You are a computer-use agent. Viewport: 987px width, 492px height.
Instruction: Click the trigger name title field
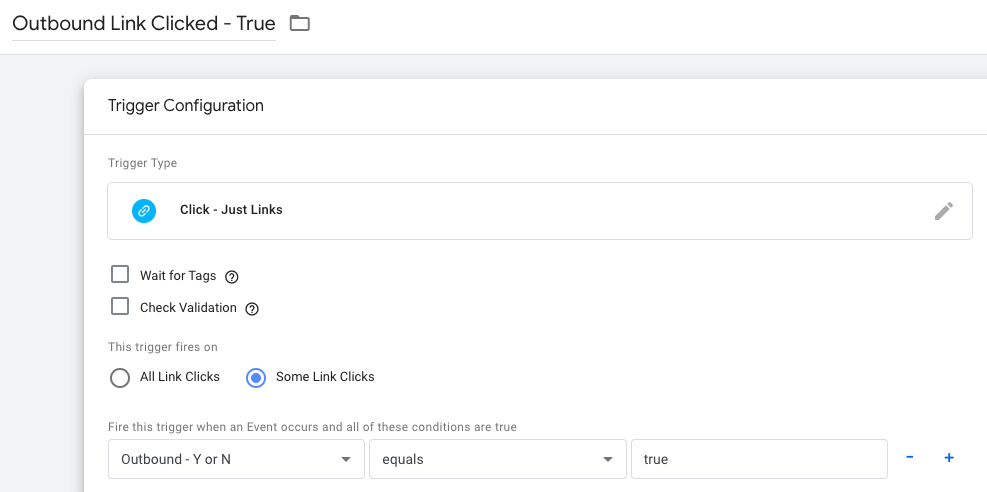pos(143,24)
